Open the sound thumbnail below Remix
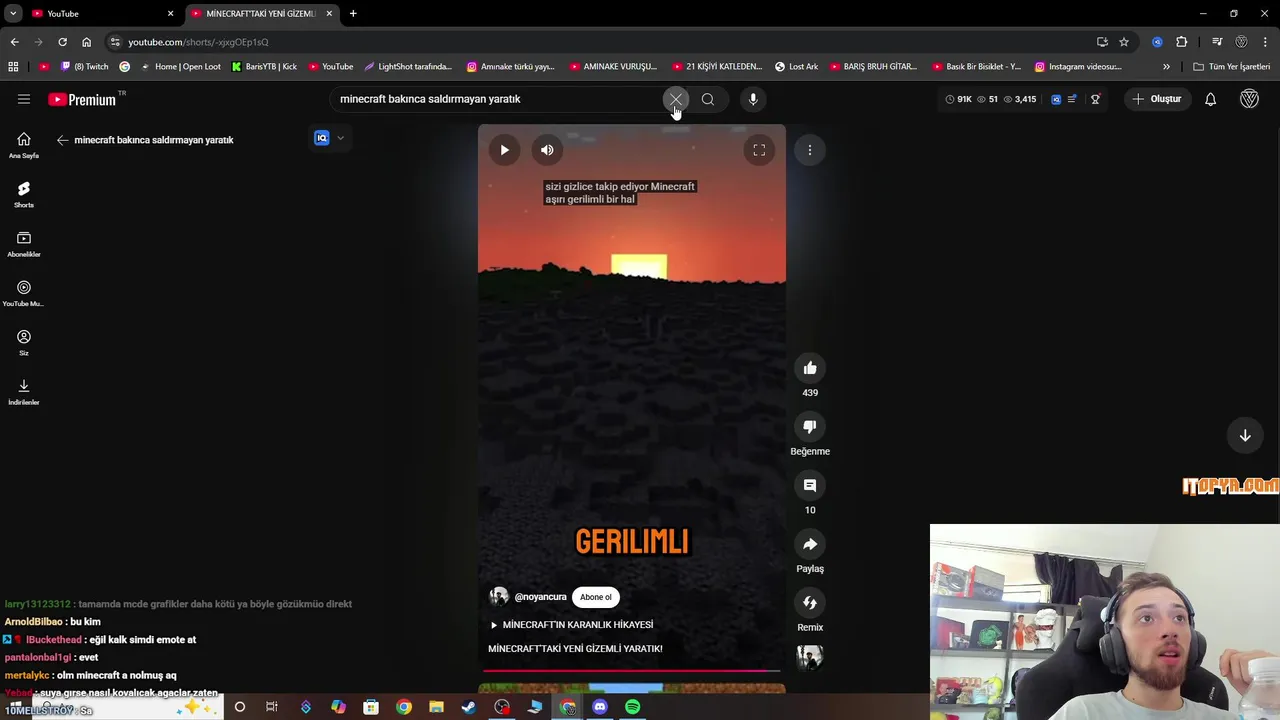1280x720 pixels. tap(810, 657)
